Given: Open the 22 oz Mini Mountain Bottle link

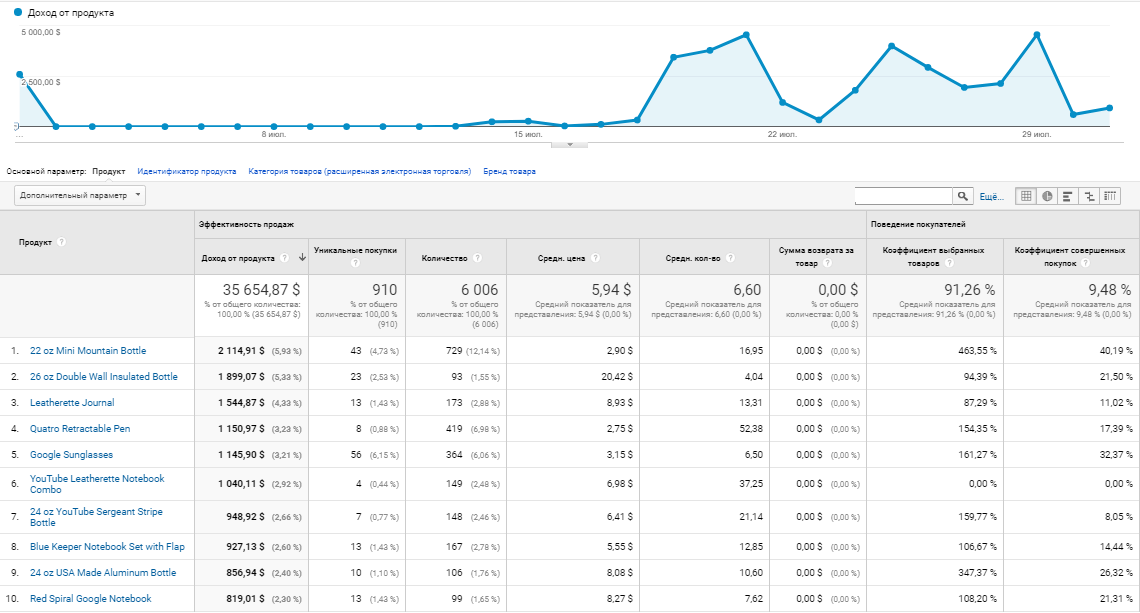Looking at the screenshot, I should tap(88, 351).
